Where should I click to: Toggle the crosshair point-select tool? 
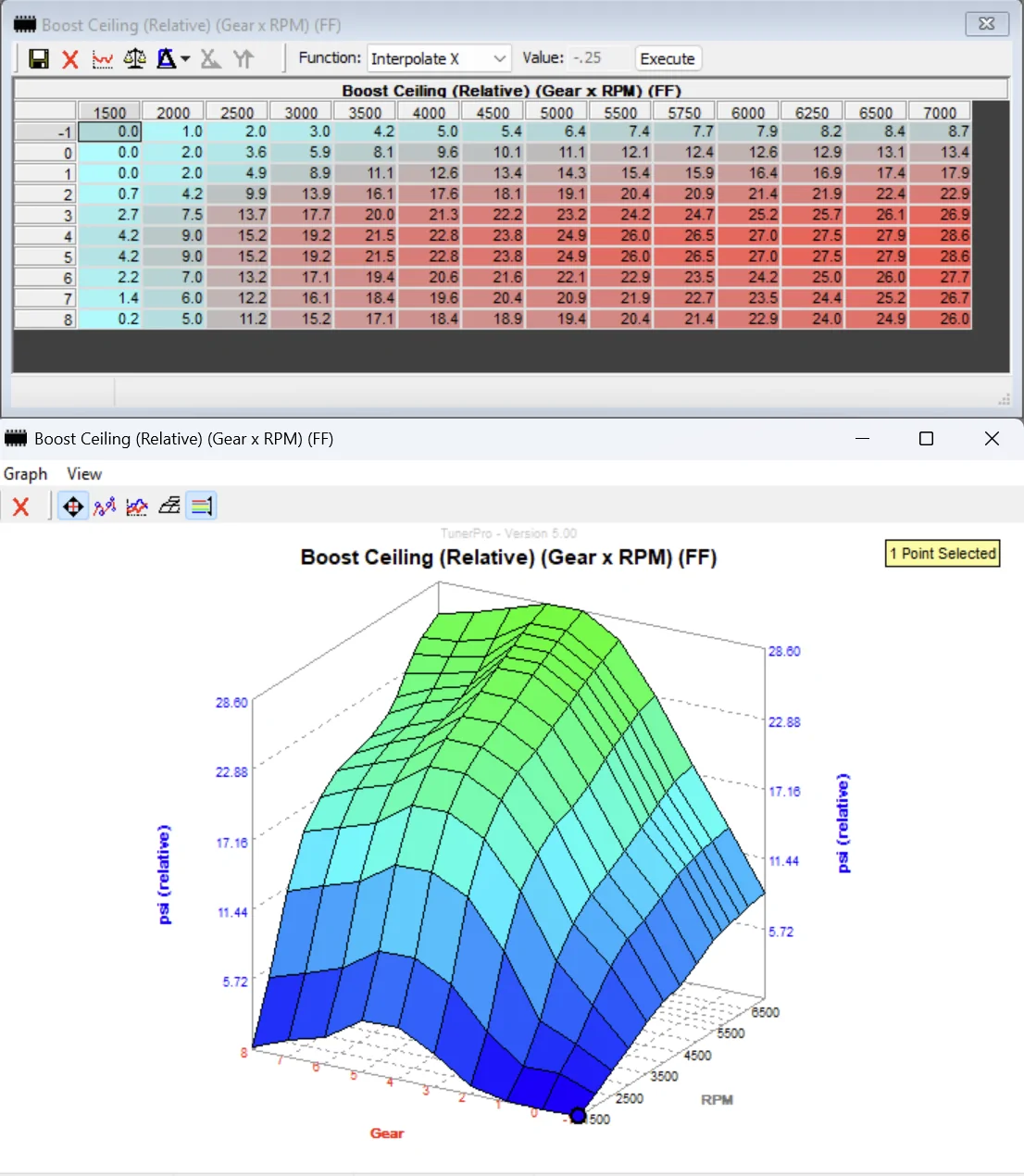click(x=73, y=507)
